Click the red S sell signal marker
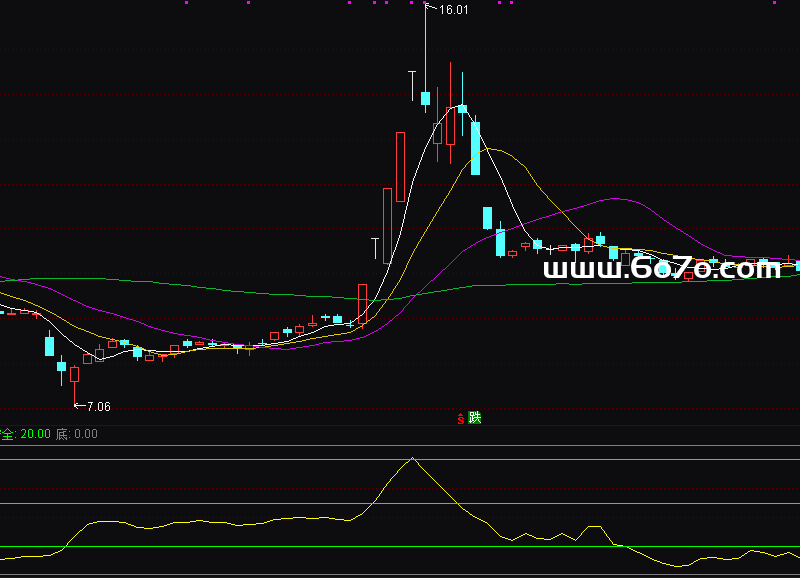The width and height of the screenshot is (800, 578). [x=461, y=418]
